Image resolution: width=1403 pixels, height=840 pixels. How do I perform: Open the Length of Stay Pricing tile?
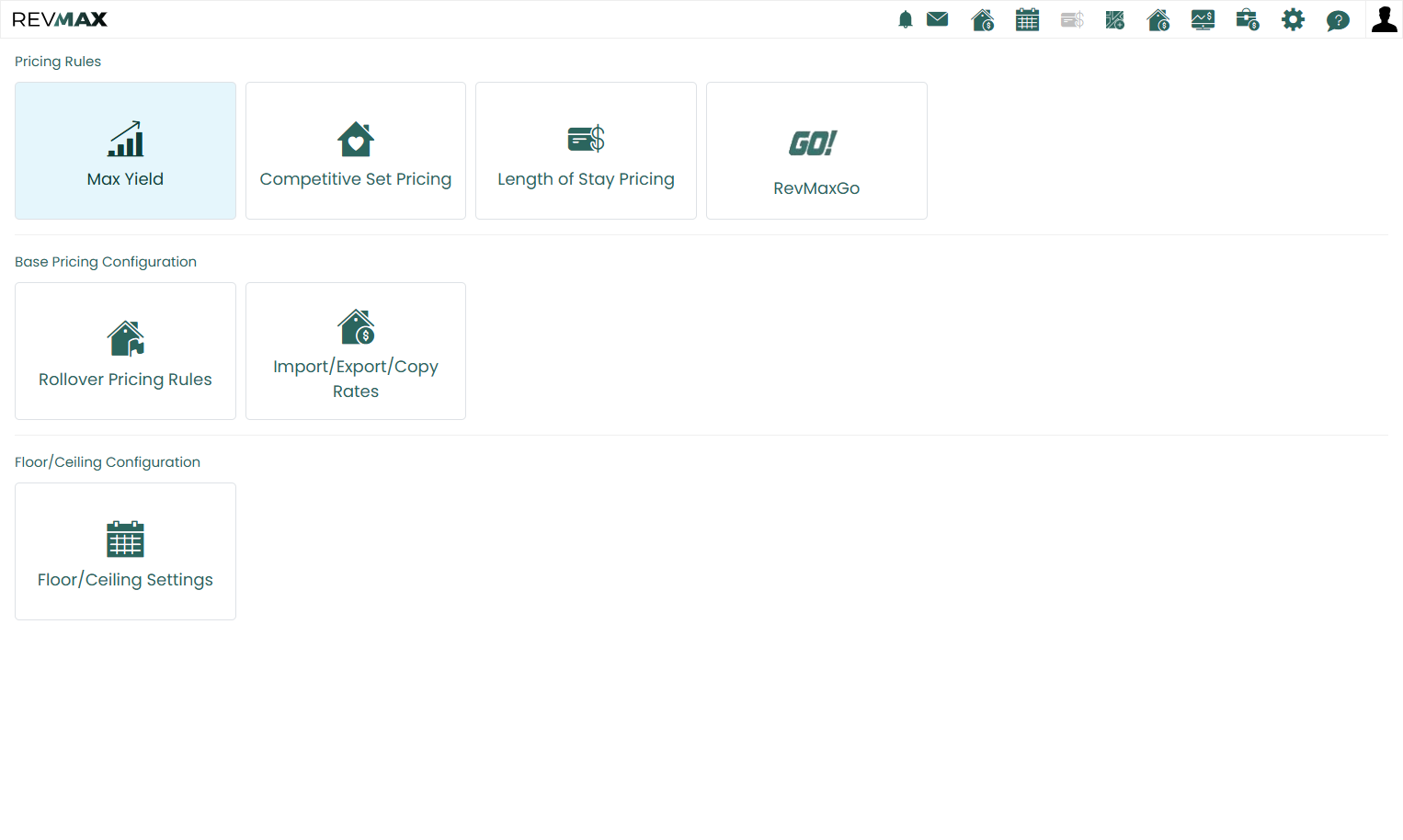tap(586, 151)
